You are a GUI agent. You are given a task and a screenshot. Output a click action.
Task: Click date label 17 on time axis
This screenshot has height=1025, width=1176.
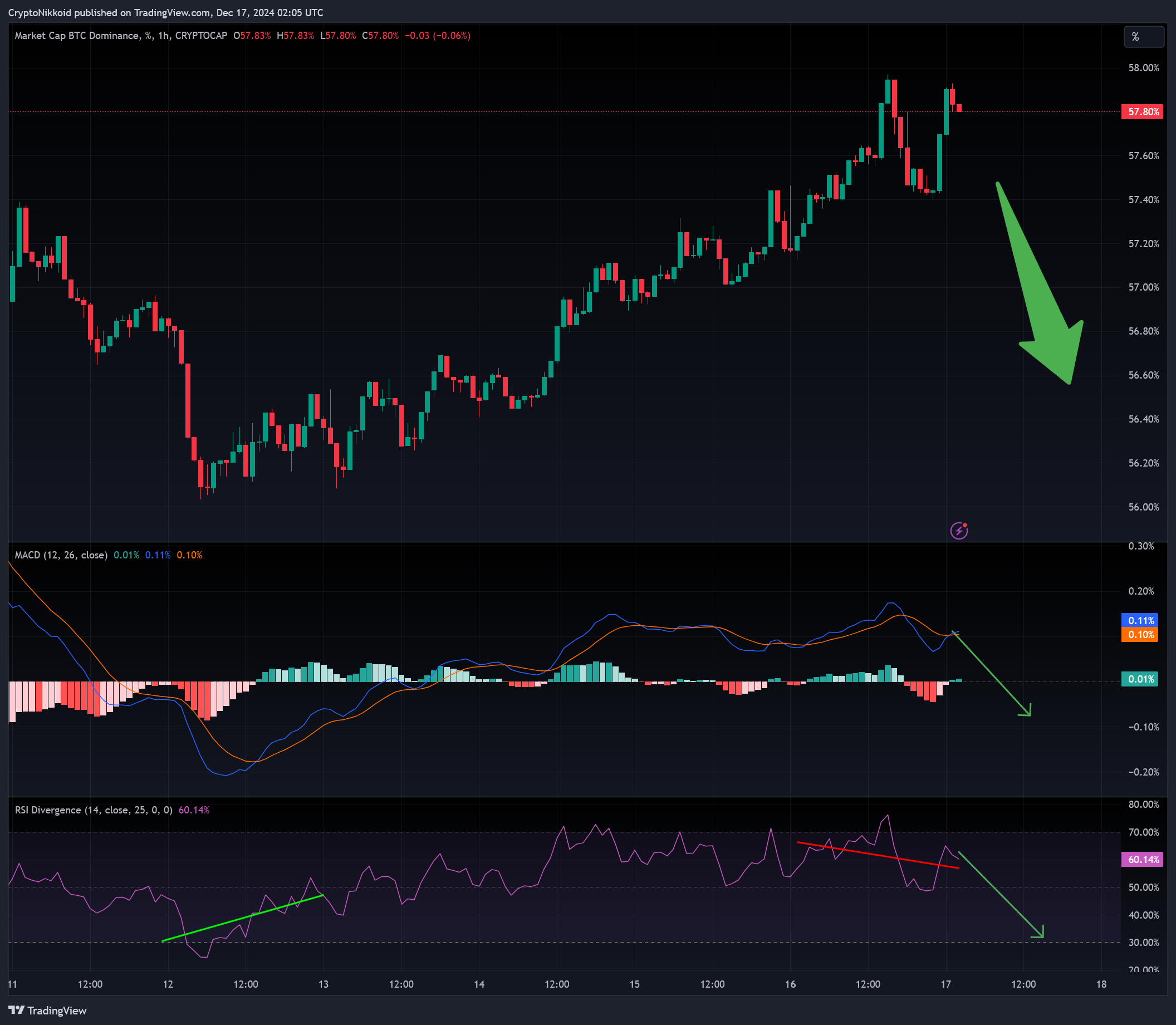[x=946, y=984]
